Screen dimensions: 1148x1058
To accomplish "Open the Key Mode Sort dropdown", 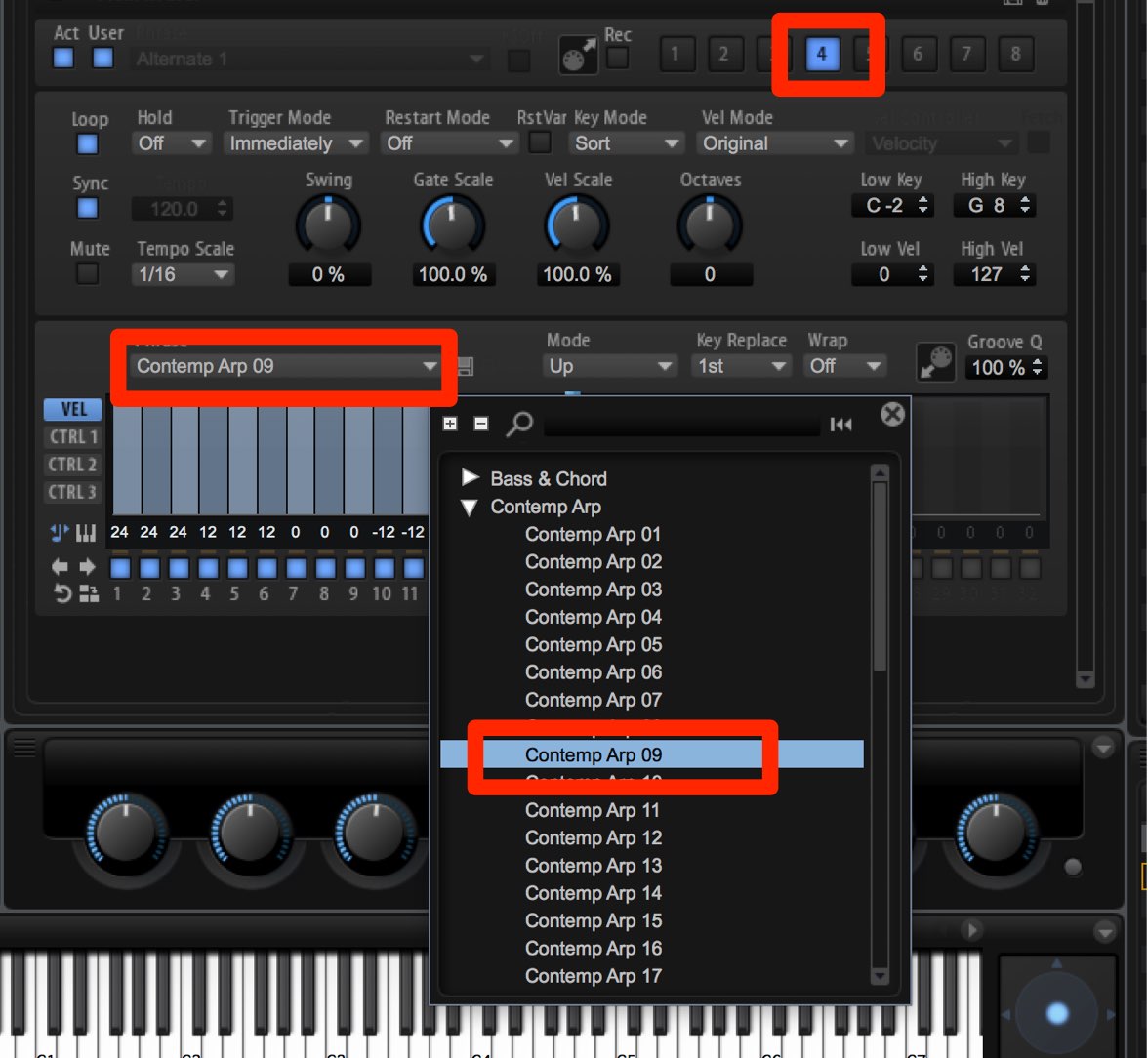I will (627, 143).
